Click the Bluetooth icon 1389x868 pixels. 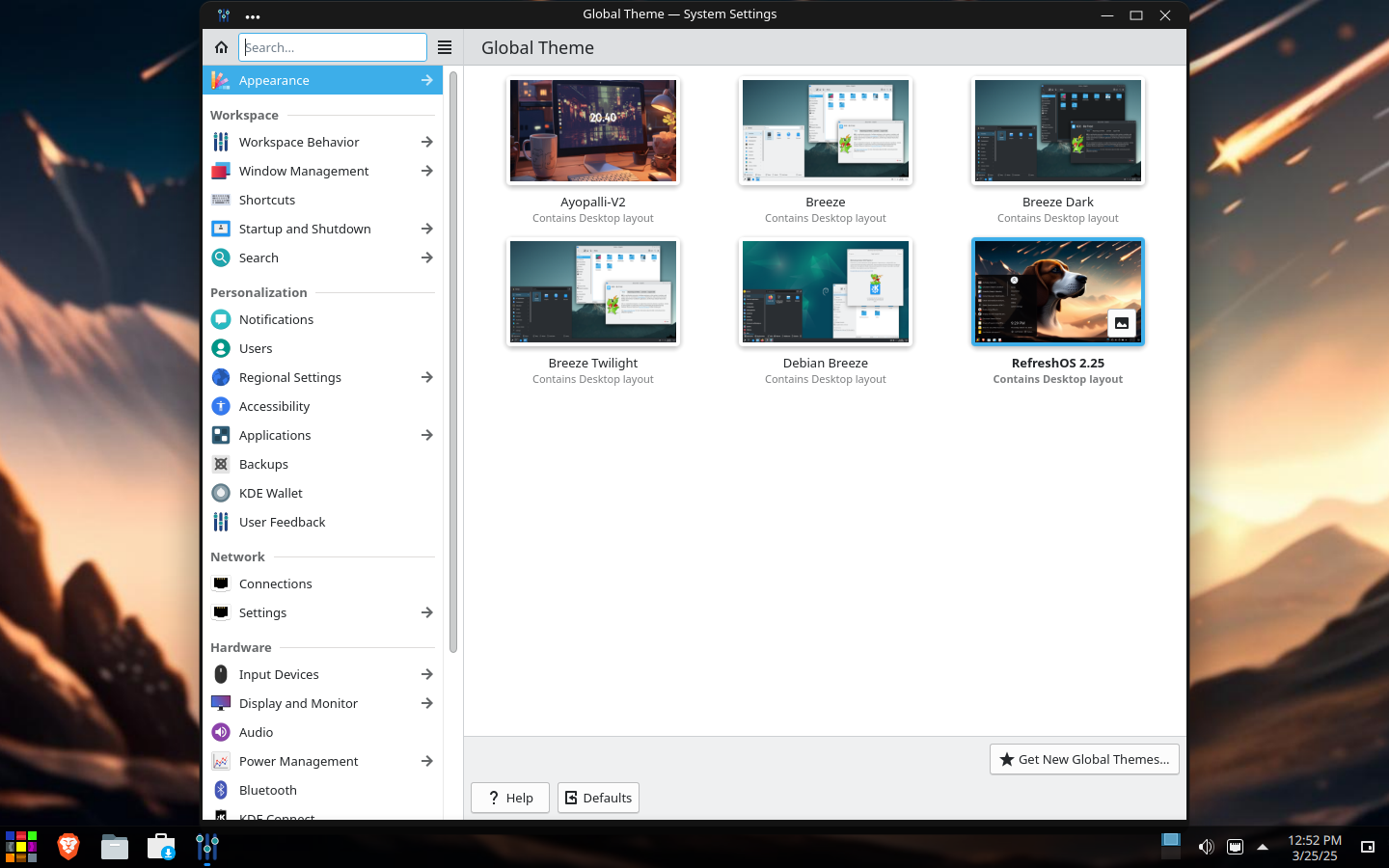point(221,790)
